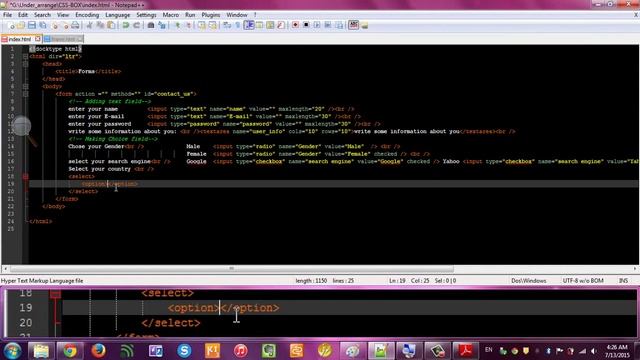Viewport: 640px width, 360px height.
Task: Stop macro recording with black square icon
Action: [306, 25]
